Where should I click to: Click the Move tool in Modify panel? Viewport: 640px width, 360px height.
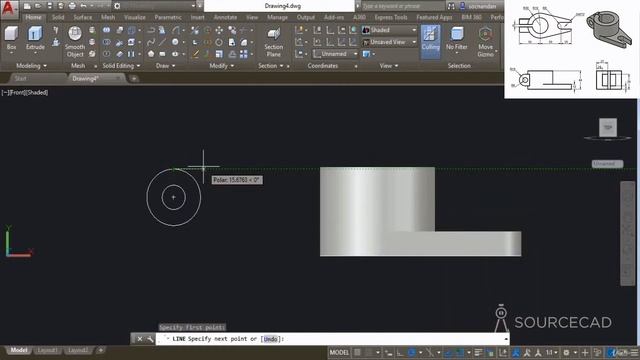coord(219,30)
